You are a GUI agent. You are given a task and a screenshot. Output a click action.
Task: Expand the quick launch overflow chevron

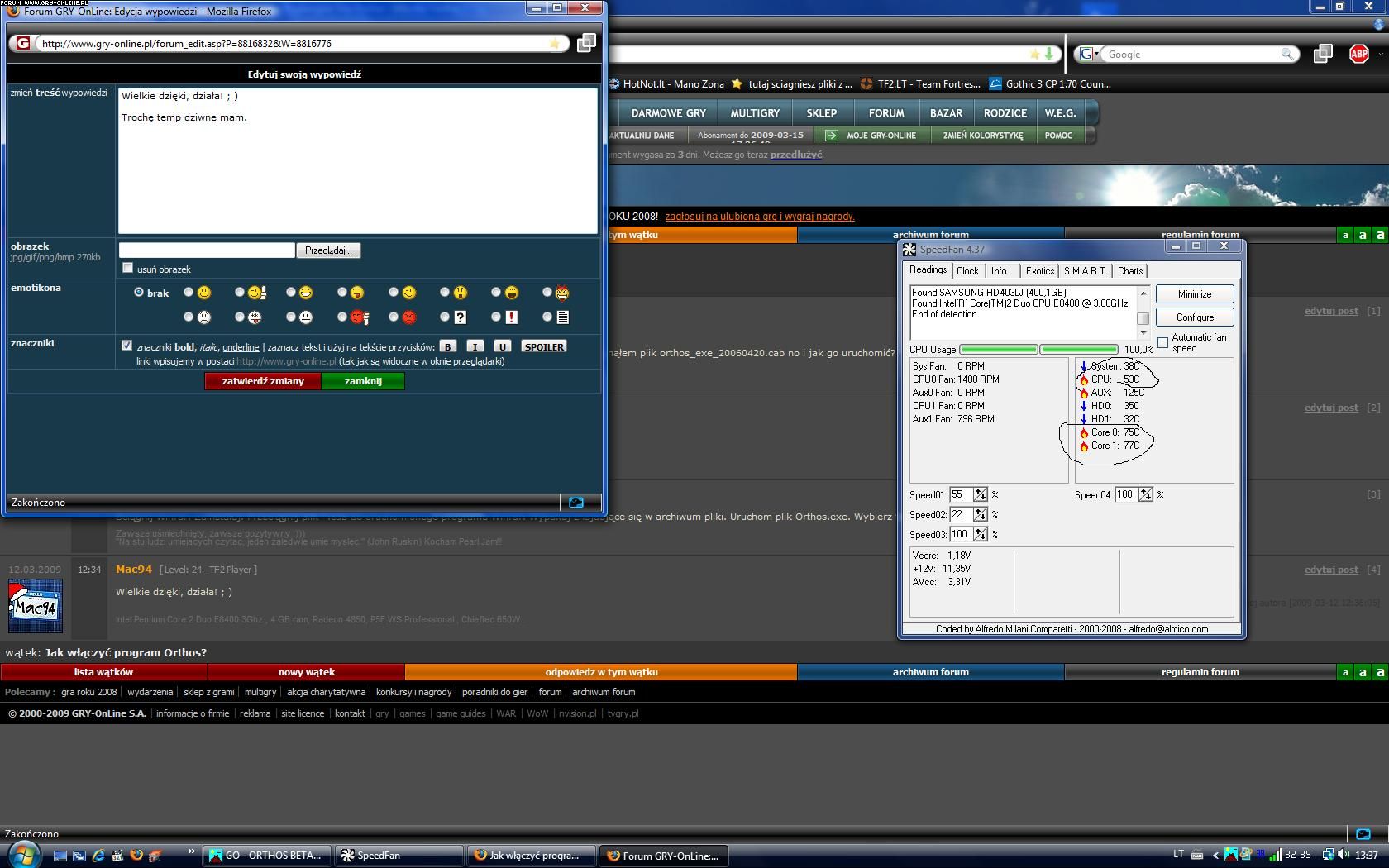[192, 851]
